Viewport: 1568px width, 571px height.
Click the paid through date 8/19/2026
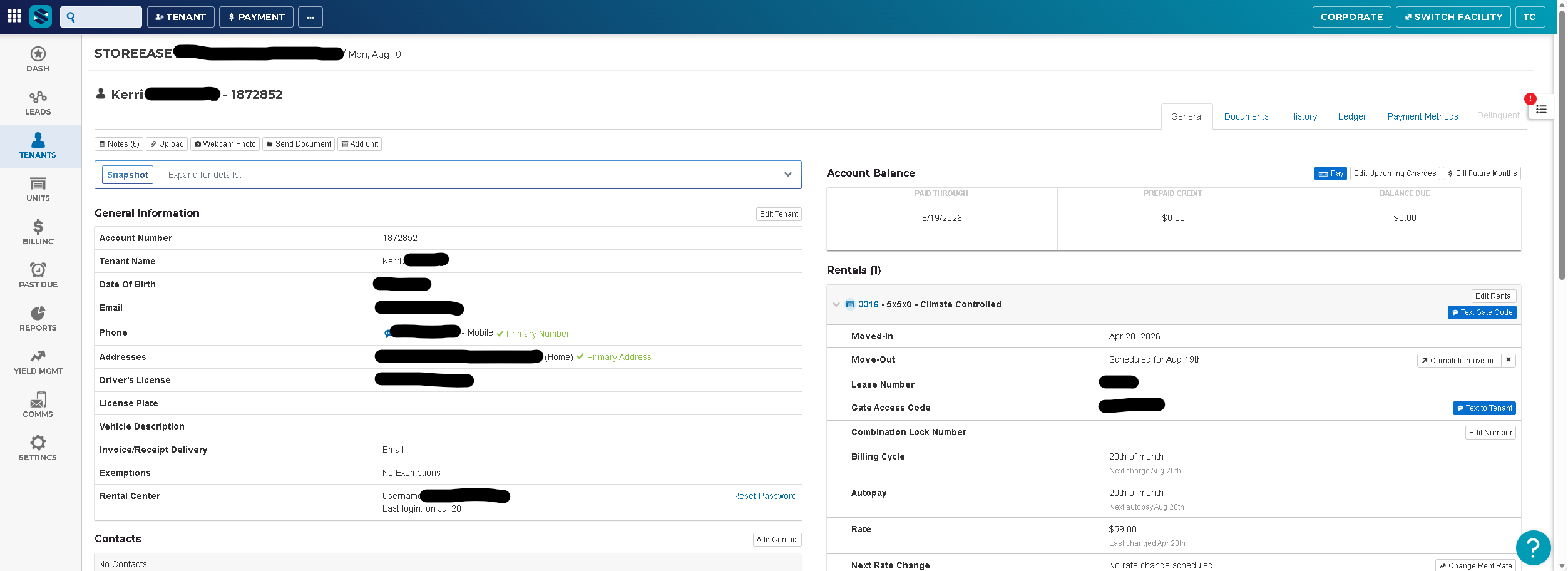[941, 218]
